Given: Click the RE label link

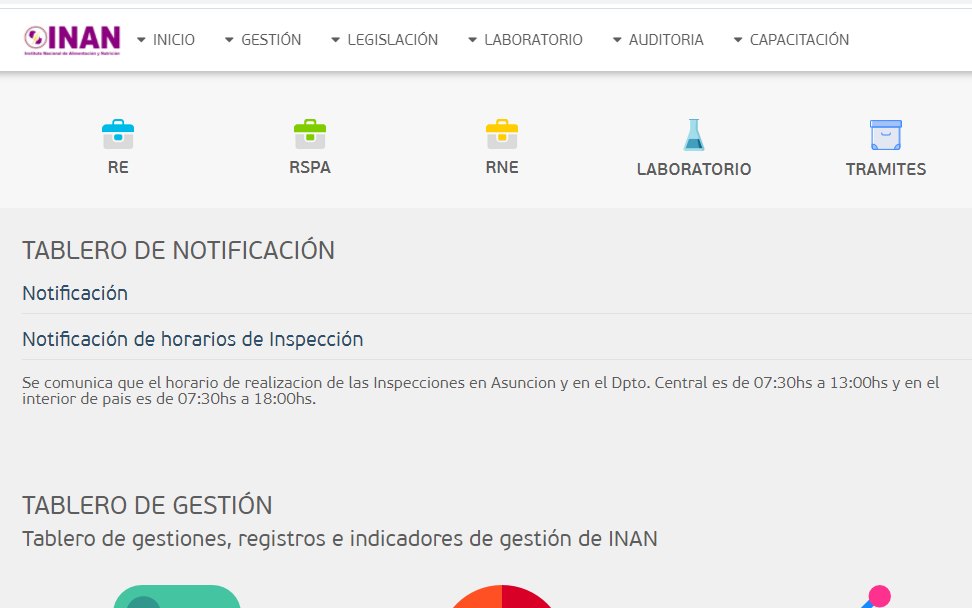Looking at the screenshot, I should pyautogui.click(x=118, y=167).
